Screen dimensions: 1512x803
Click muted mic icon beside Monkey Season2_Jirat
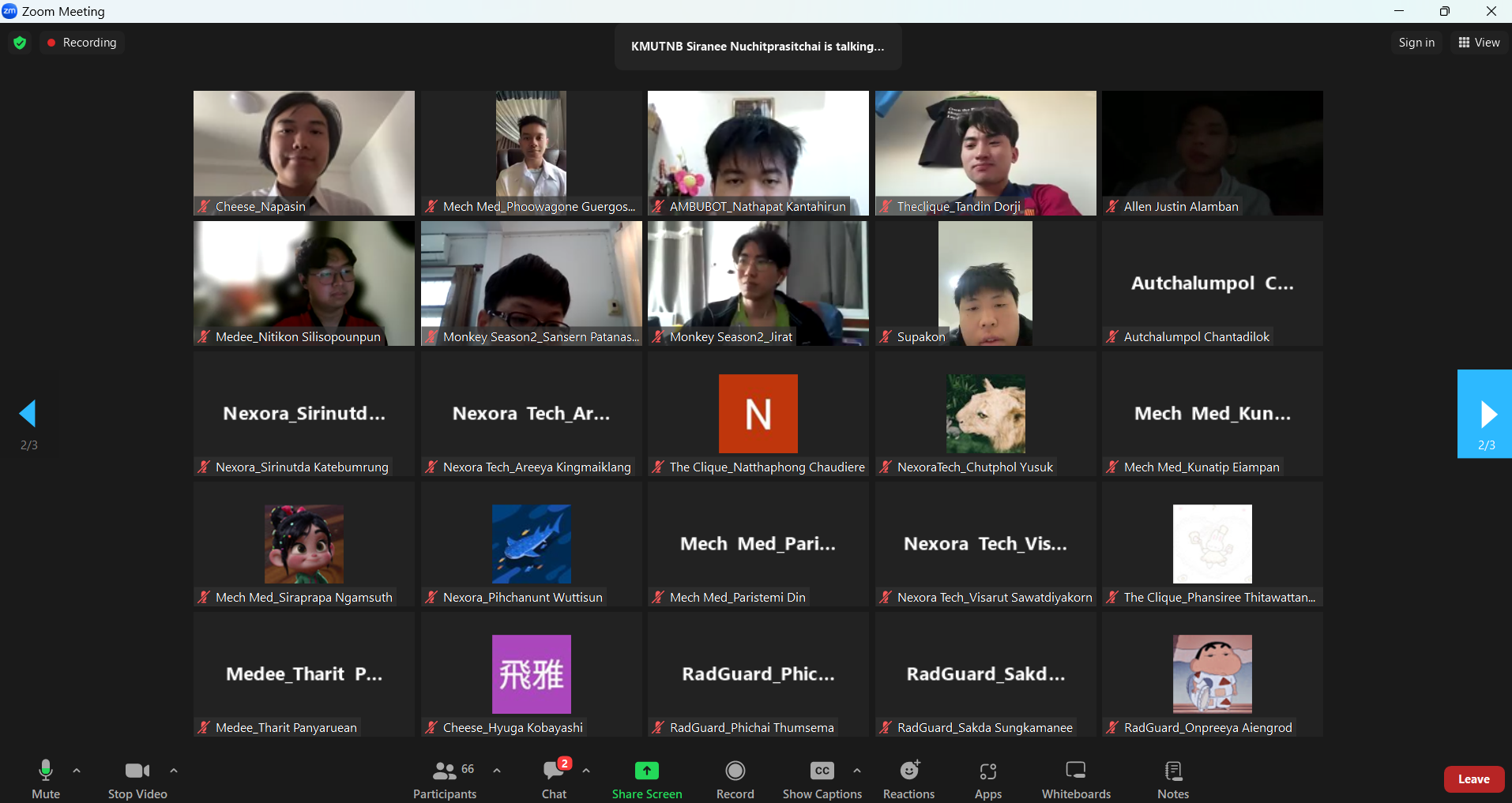658,337
